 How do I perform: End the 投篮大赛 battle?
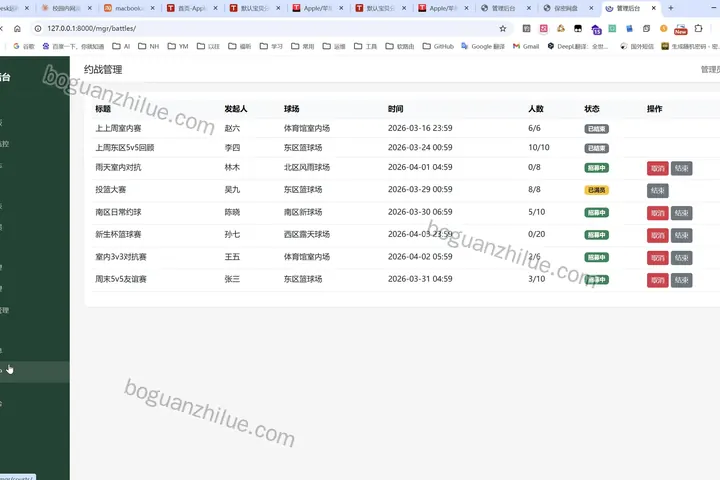(658, 191)
